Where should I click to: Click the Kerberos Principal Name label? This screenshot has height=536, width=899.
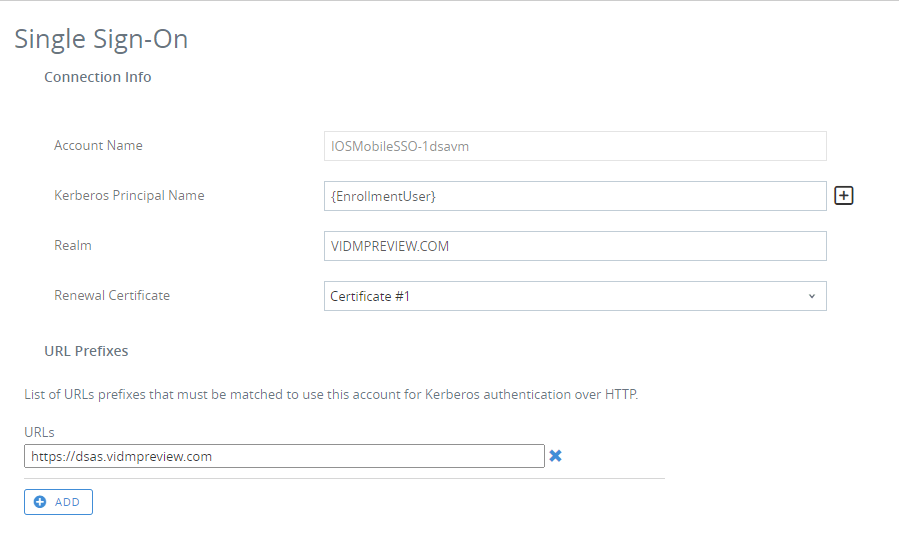[129, 196]
